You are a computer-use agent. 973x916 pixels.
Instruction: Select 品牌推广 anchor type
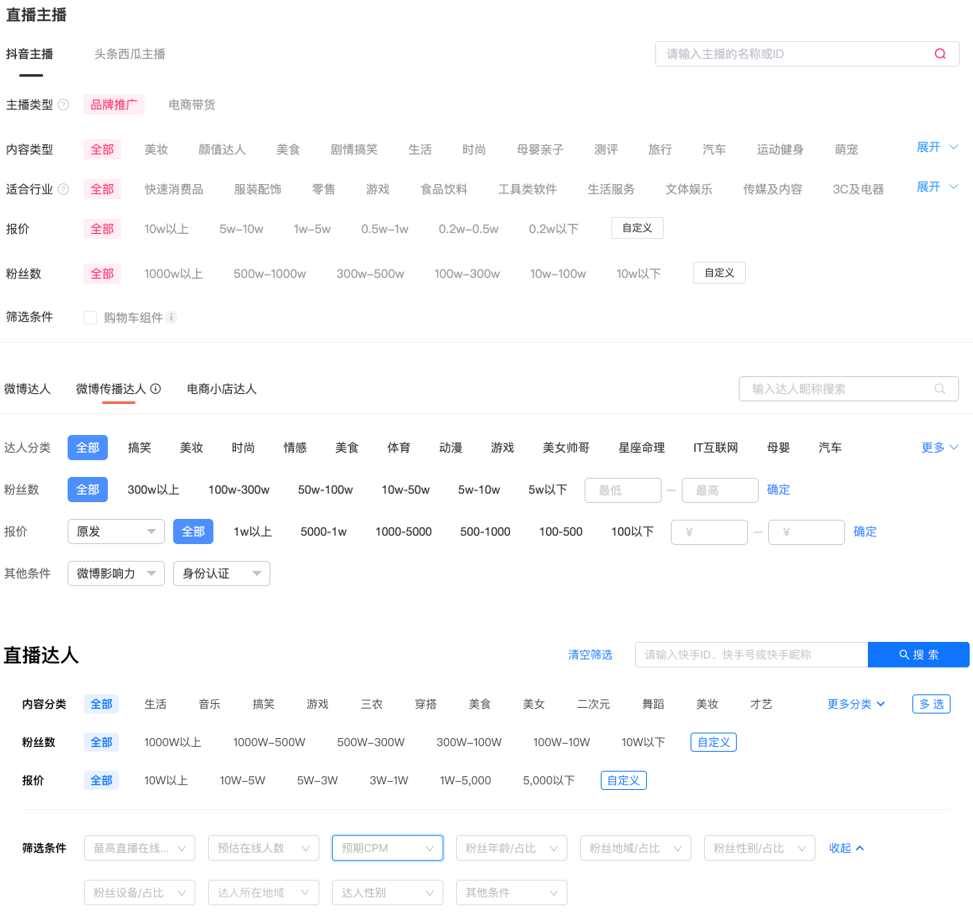point(114,105)
